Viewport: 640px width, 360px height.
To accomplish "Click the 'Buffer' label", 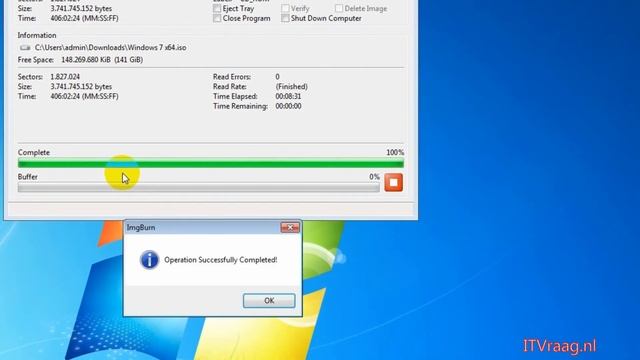I will pyautogui.click(x=28, y=177).
